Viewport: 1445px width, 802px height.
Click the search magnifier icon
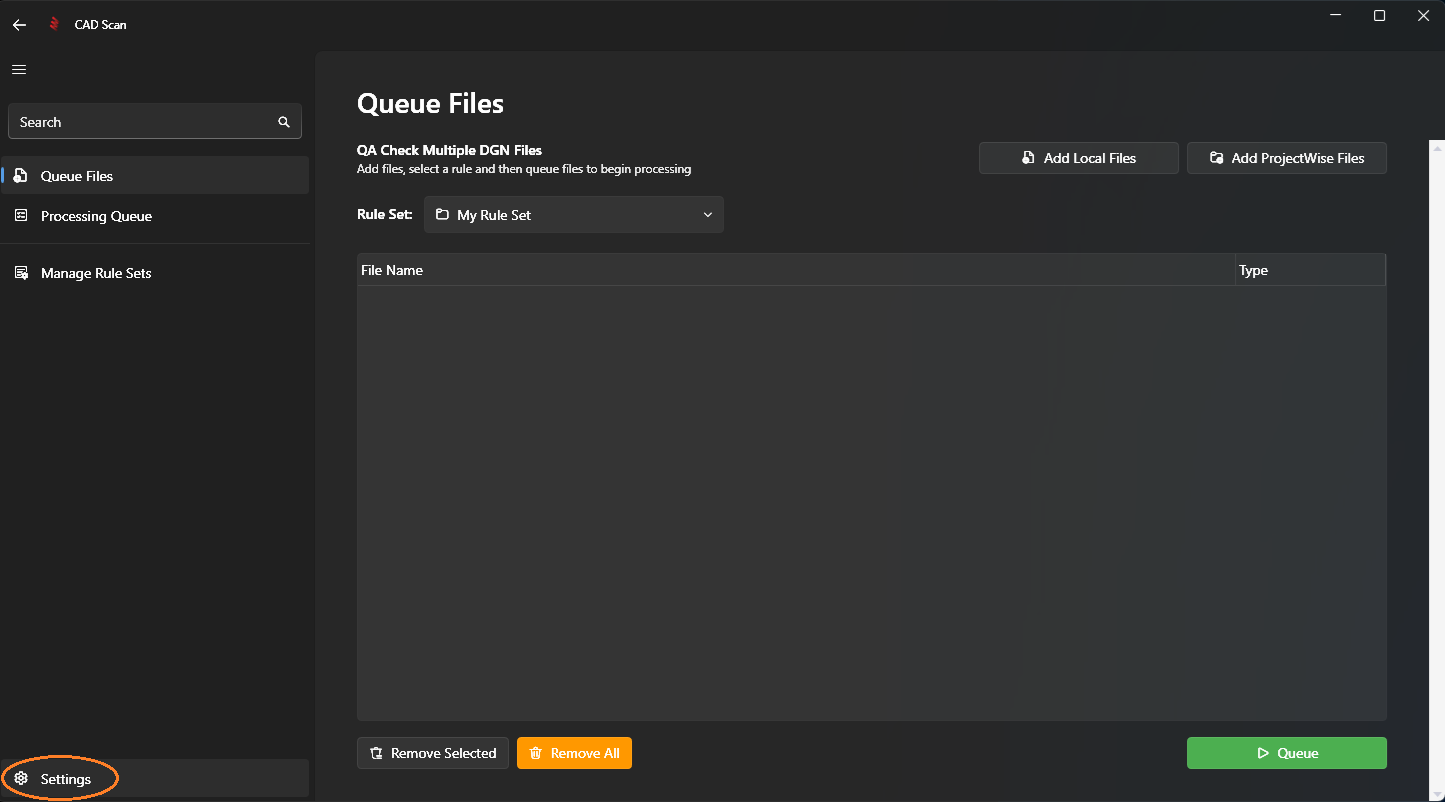284,122
